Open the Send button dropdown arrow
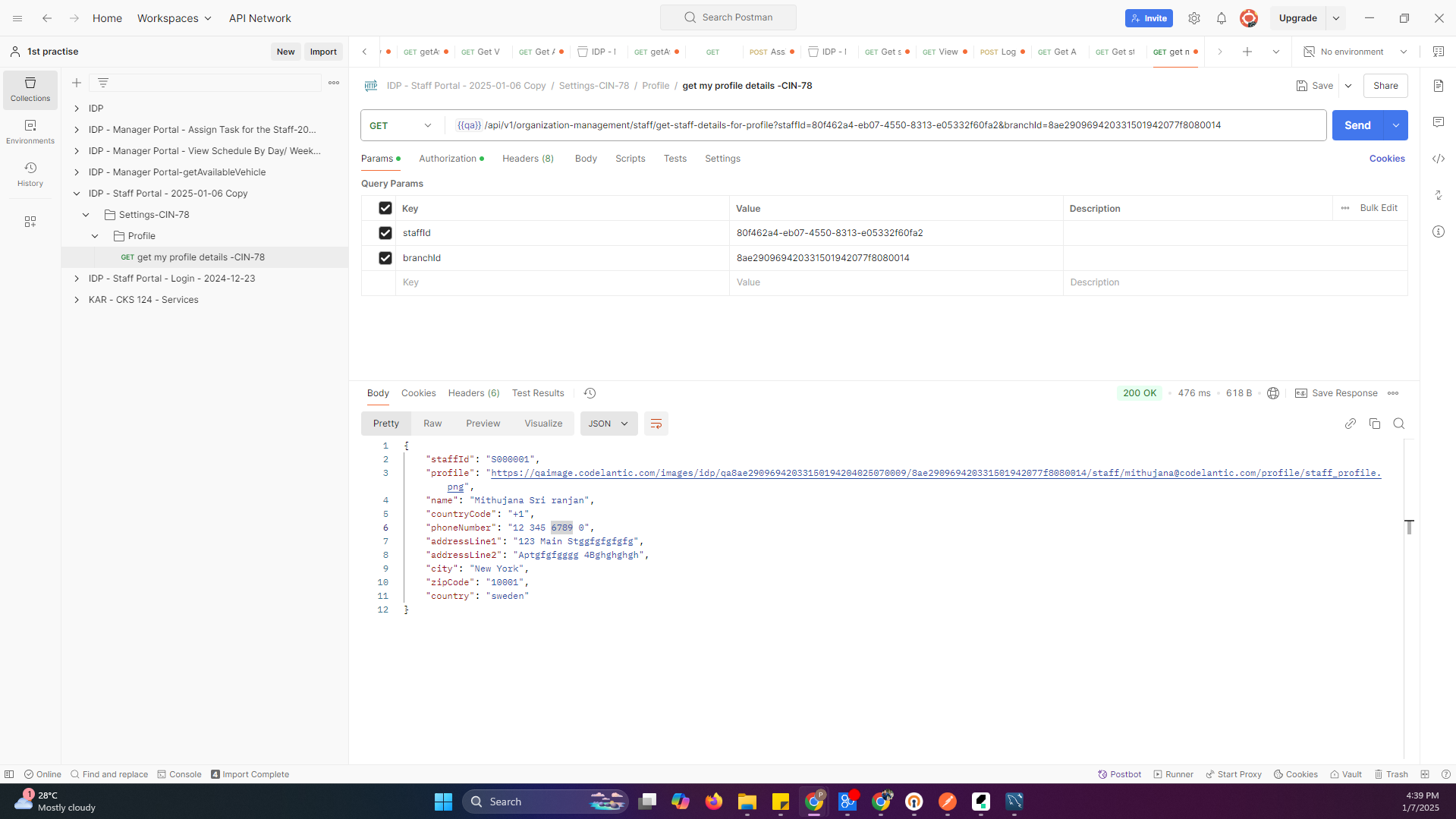 pos(1396,125)
